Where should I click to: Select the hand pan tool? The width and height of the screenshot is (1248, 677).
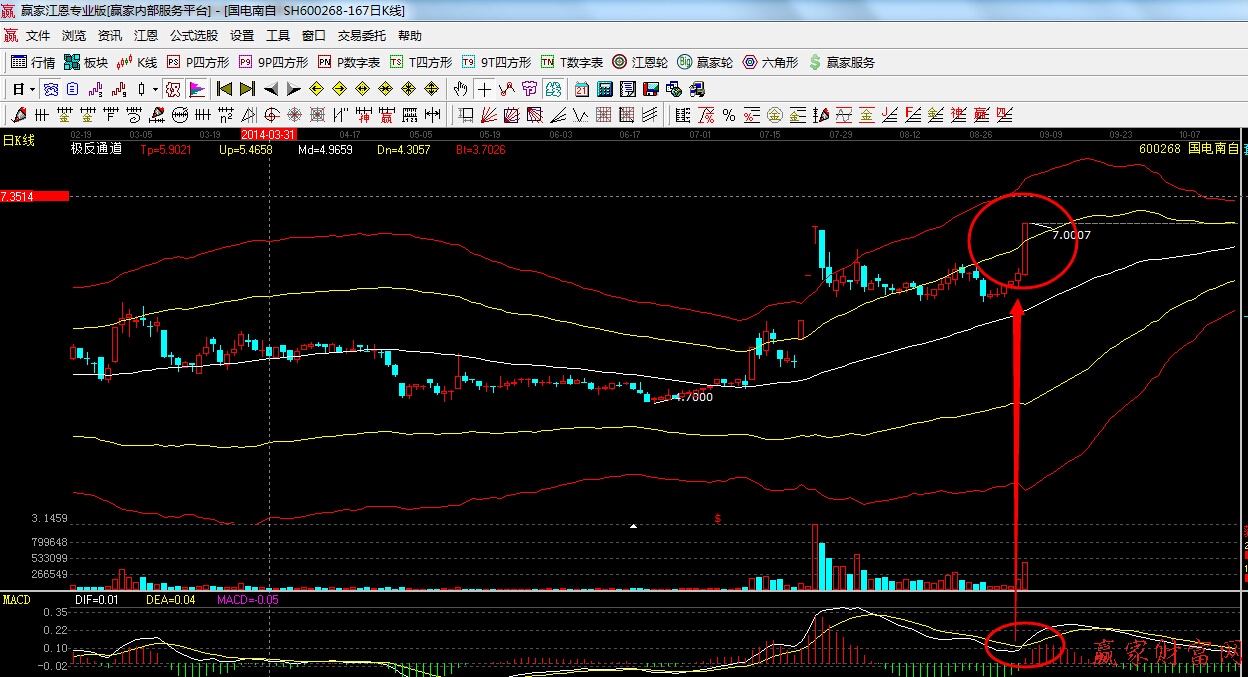click(x=460, y=89)
